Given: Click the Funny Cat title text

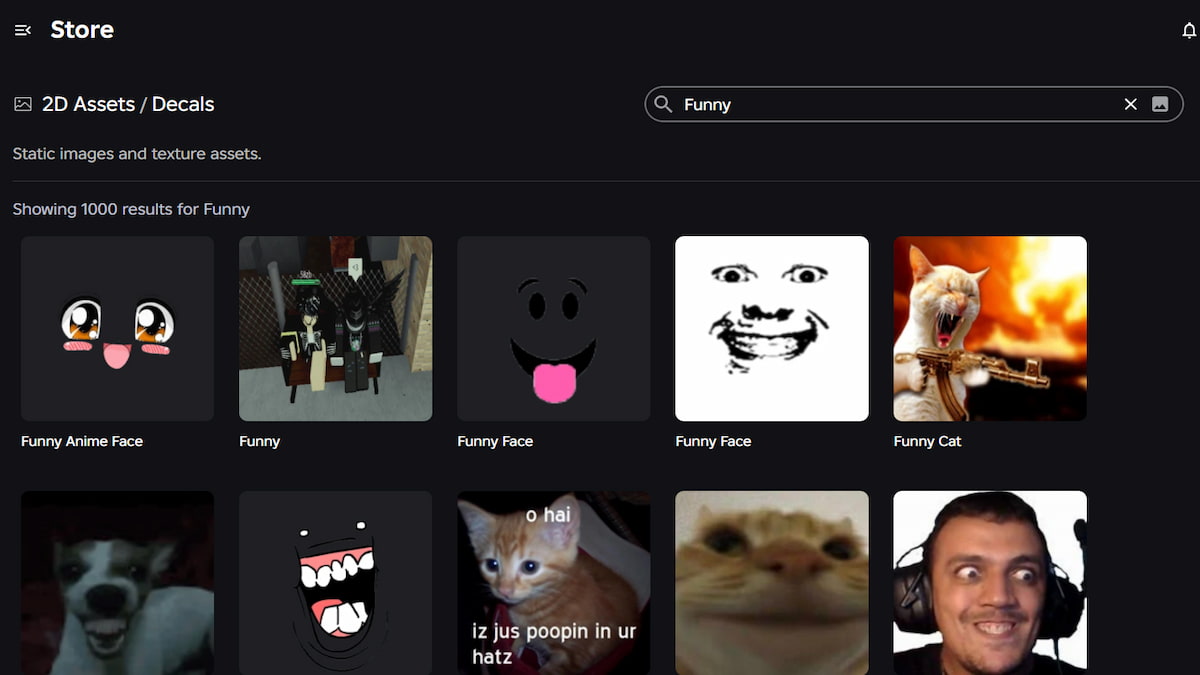Looking at the screenshot, I should click(x=927, y=441).
